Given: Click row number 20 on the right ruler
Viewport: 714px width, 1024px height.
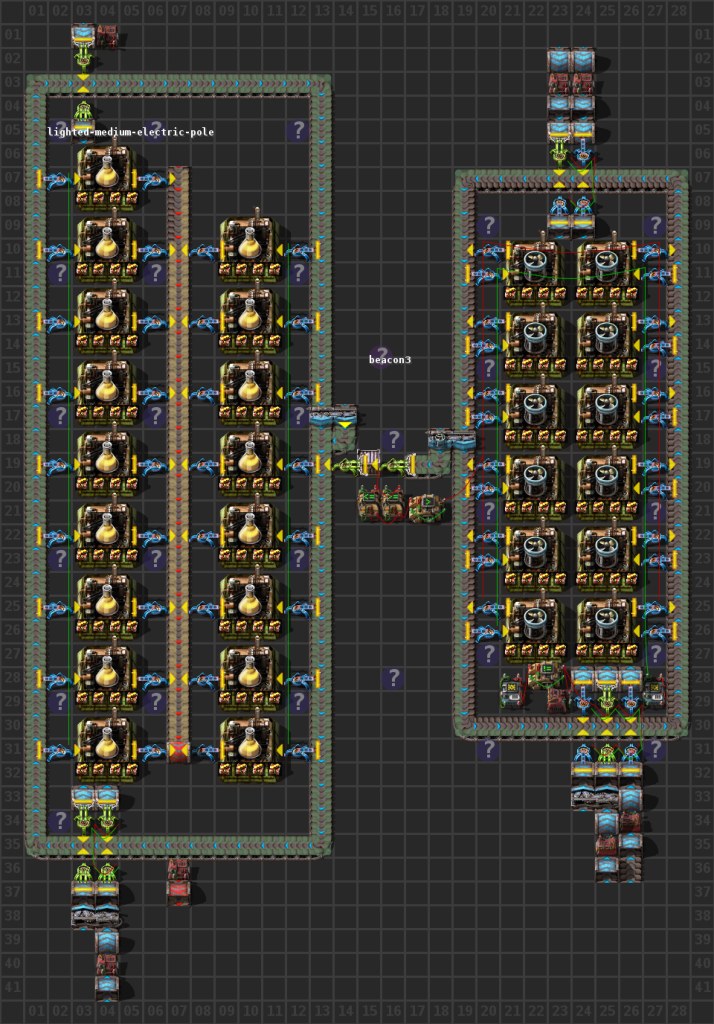Looking at the screenshot, I should (x=702, y=488).
